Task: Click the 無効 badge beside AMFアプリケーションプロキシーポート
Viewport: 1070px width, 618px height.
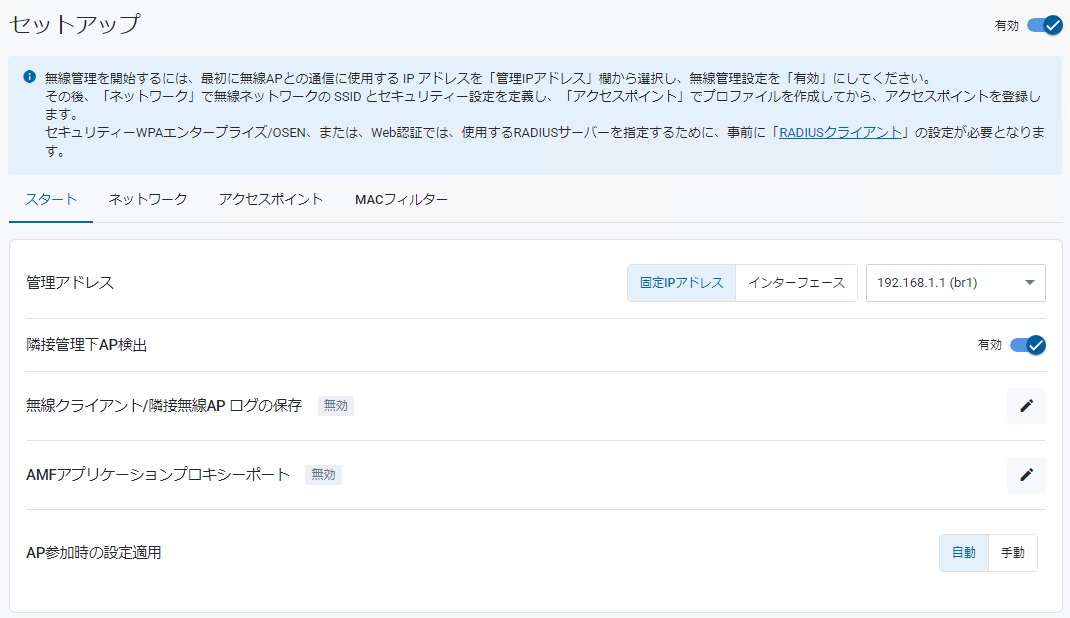Action: tap(323, 475)
